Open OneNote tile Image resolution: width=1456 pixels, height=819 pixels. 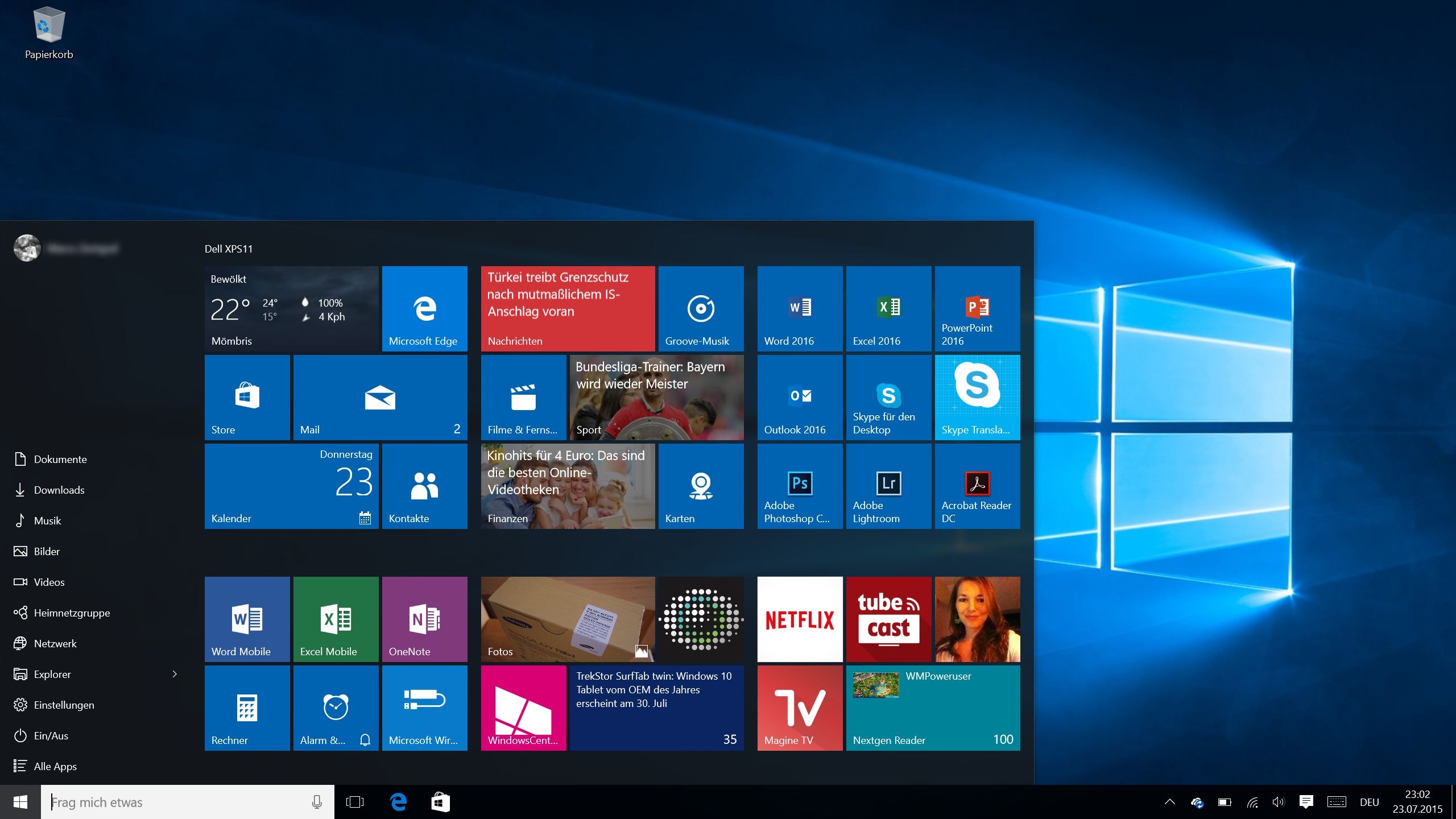tap(424, 619)
